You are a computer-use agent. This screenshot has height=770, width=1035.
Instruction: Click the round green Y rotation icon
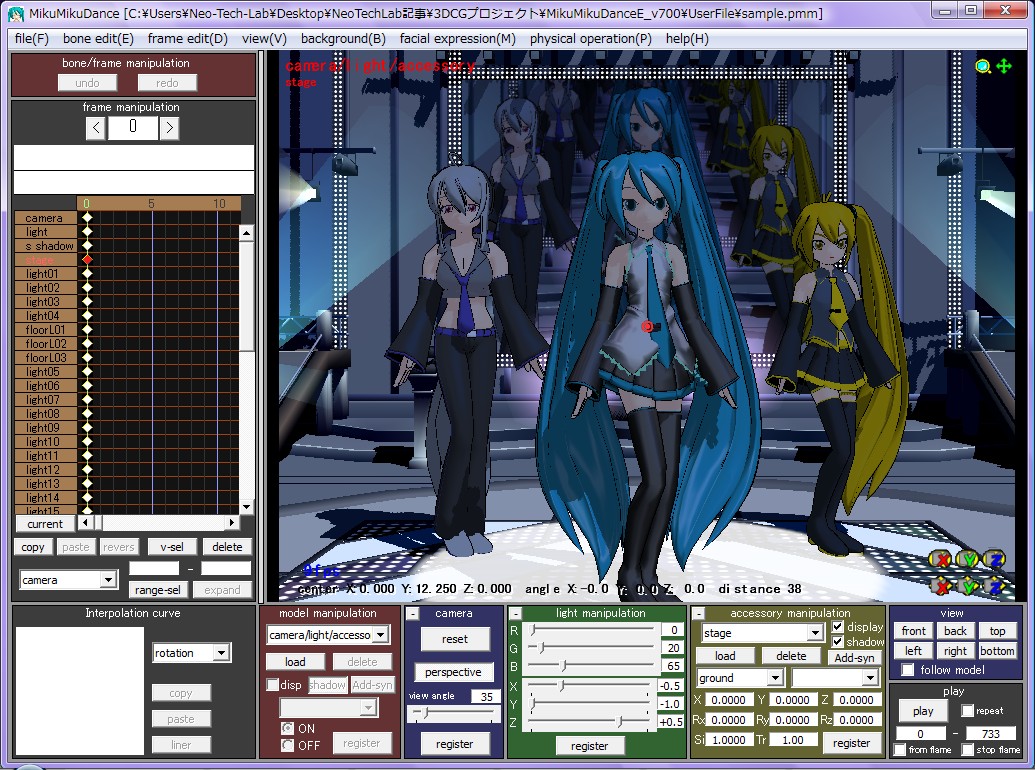pyautogui.click(x=968, y=560)
